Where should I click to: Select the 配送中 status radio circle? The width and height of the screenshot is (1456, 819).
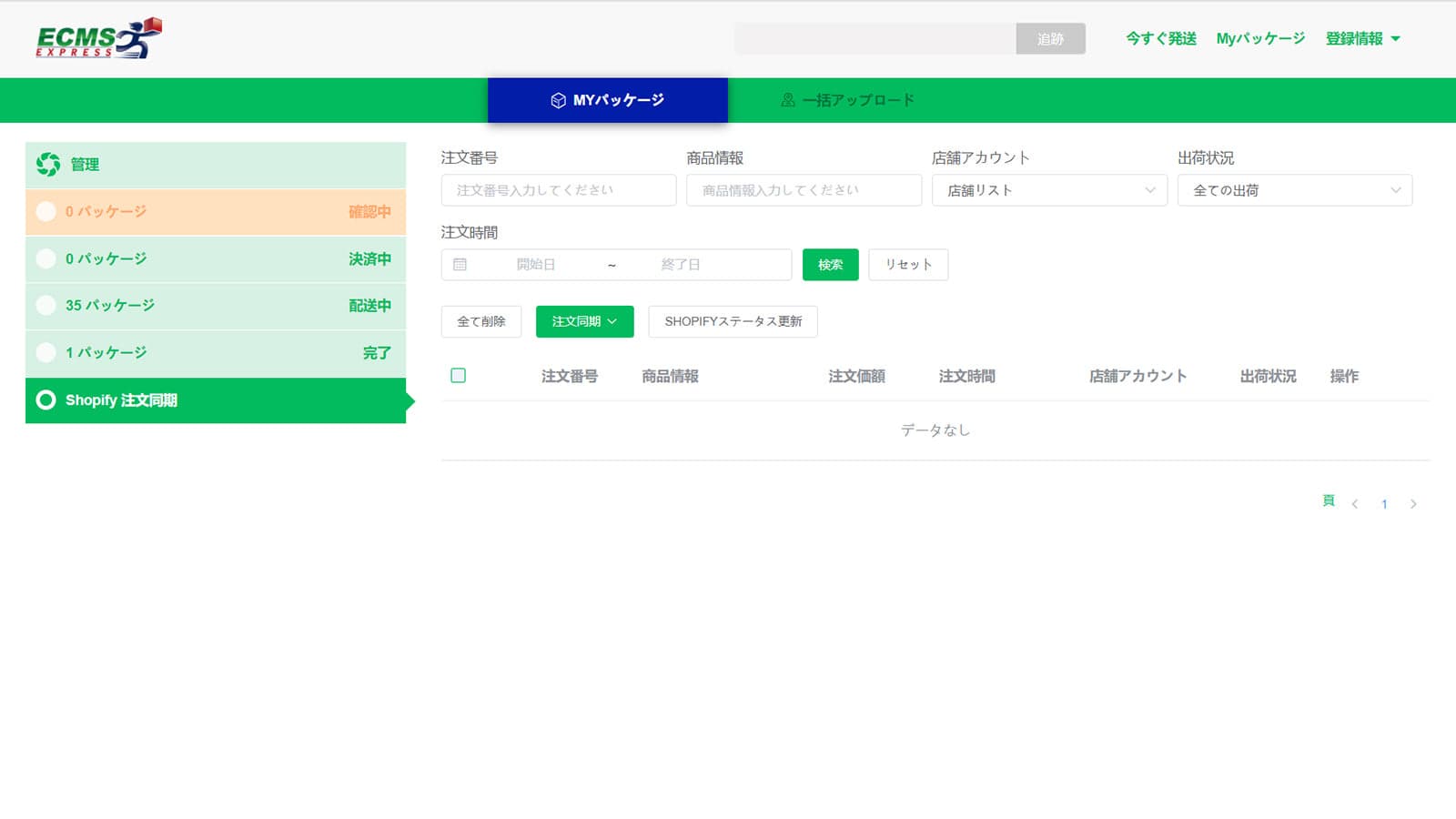46,305
